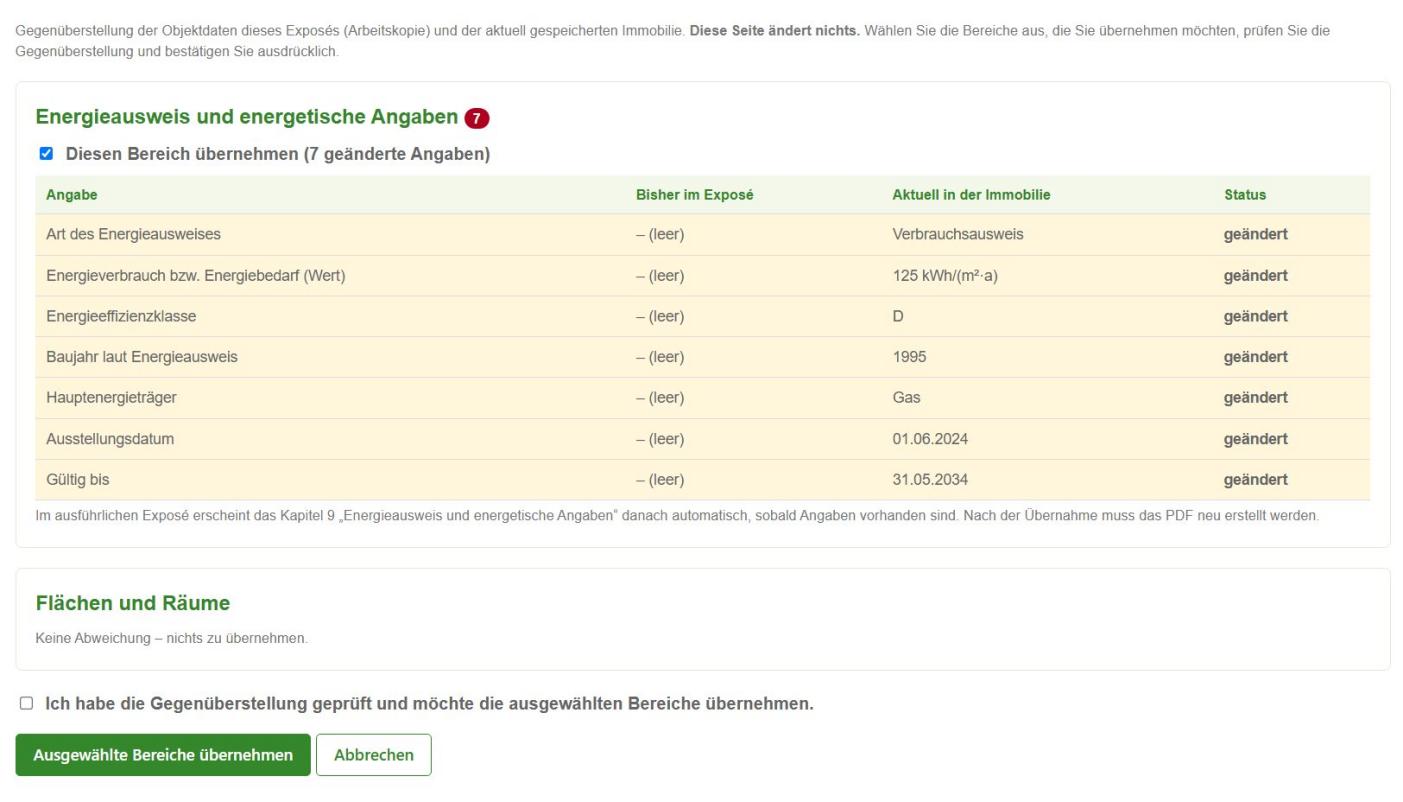Tick the 'Ich habe die Gegenüberstellung geprüft' confirmation checkbox
The width and height of the screenshot is (1403, 802).
click(x=26, y=704)
